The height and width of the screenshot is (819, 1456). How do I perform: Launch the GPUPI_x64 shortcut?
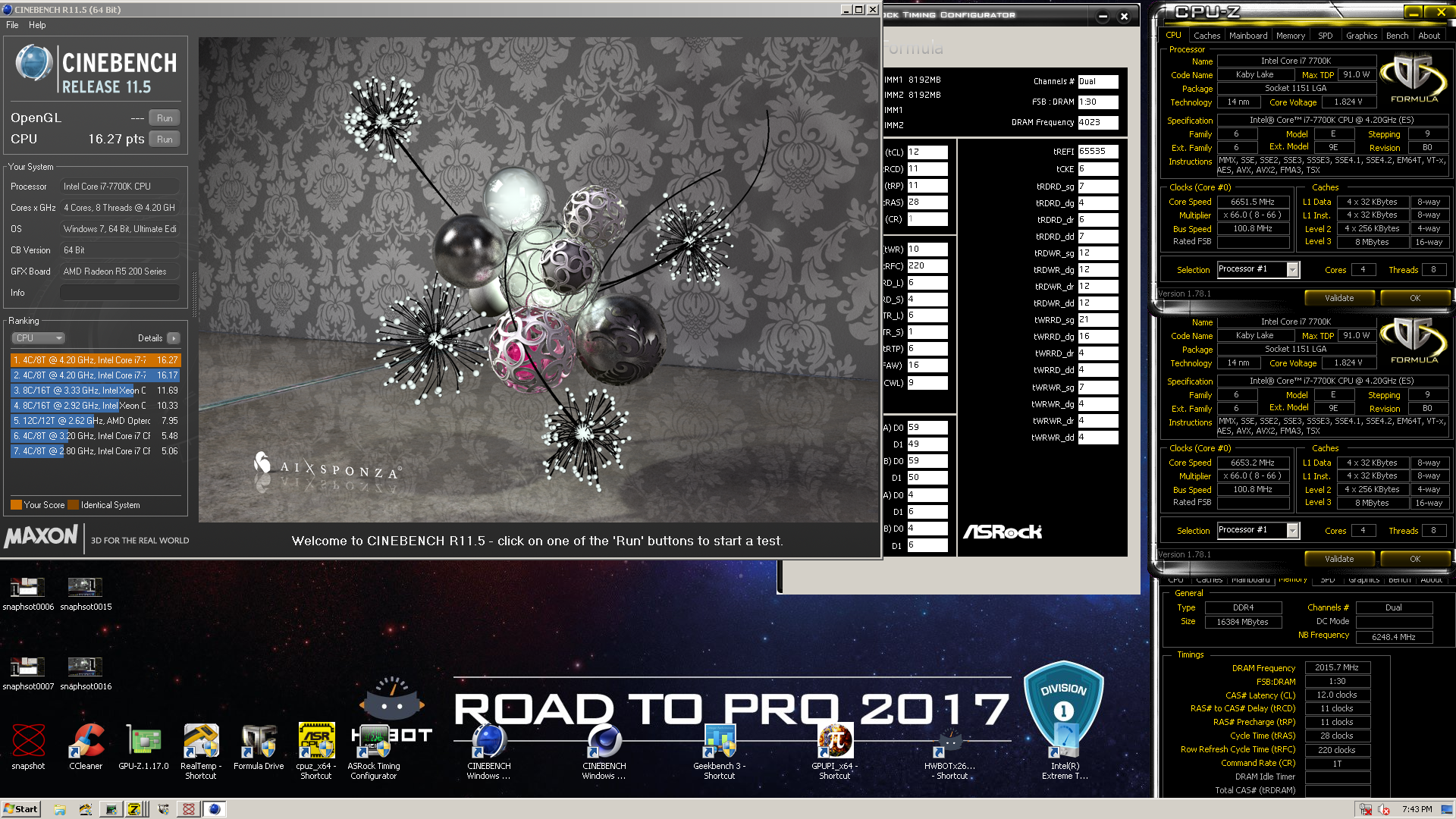(x=835, y=751)
